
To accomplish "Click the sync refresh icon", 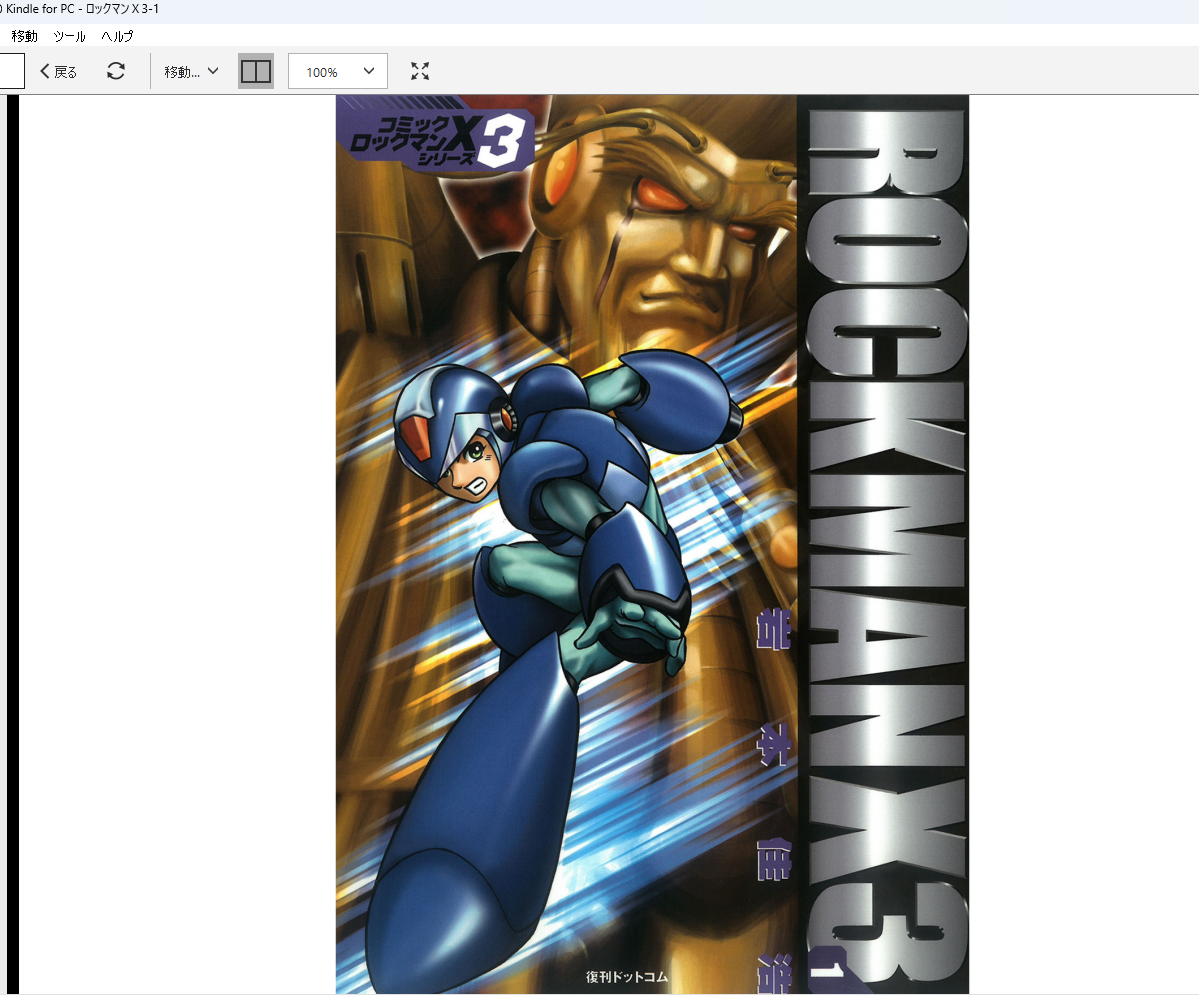I will (x=116, y=71).
